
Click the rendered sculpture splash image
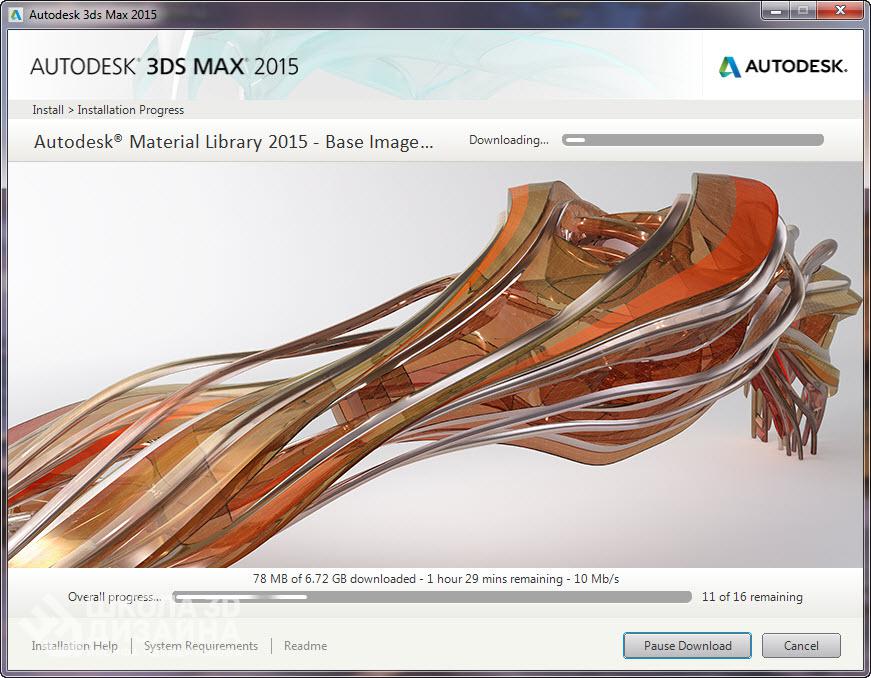[436, 365]
